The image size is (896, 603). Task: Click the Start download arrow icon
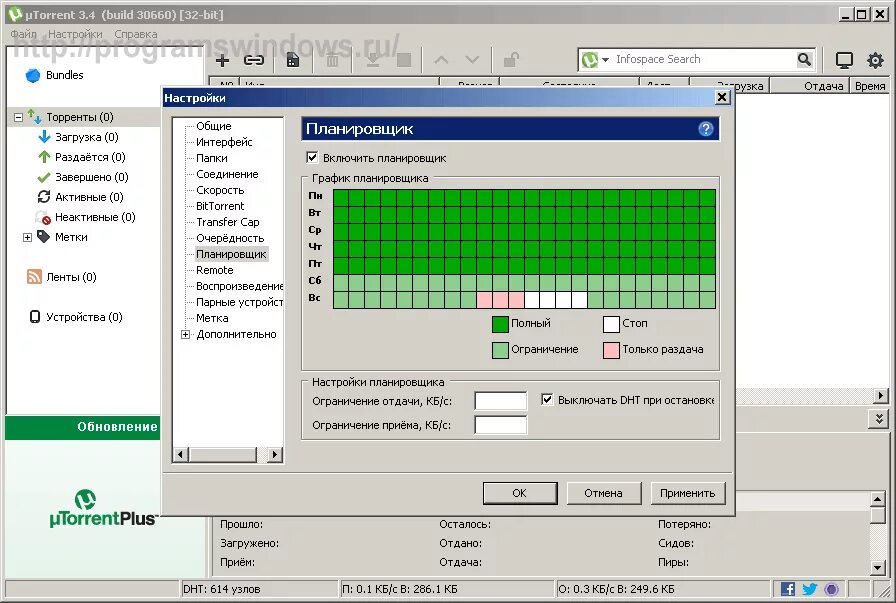[x=373, y=59]
